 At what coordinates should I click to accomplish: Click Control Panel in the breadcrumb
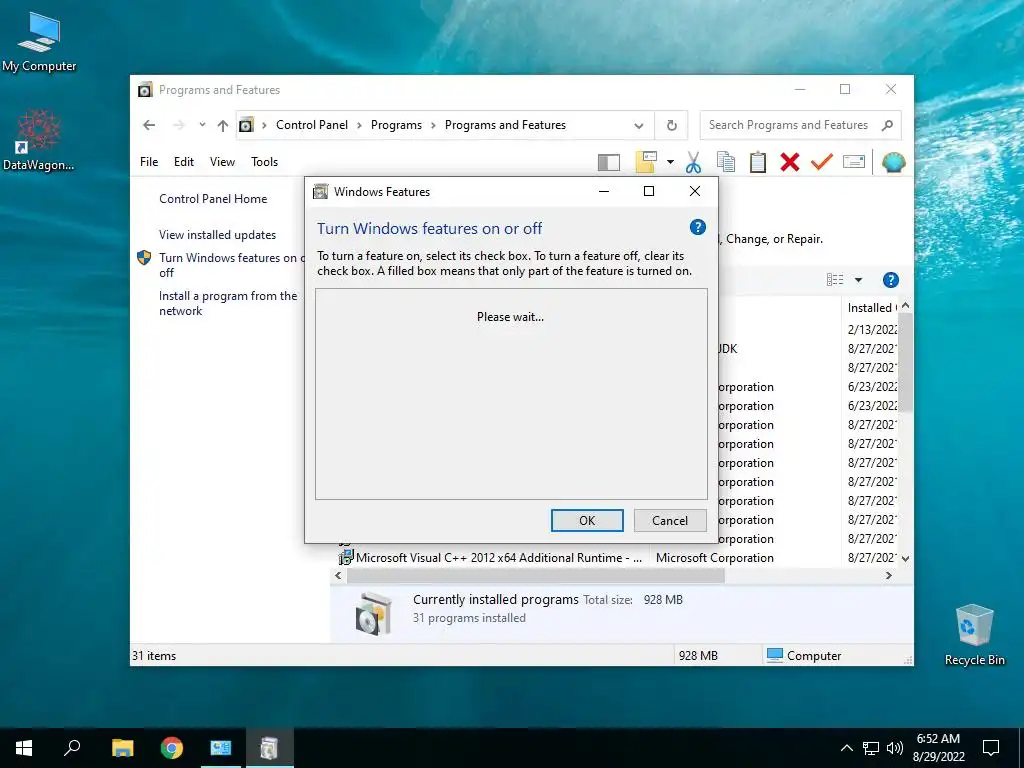click(x=312, y=125)
